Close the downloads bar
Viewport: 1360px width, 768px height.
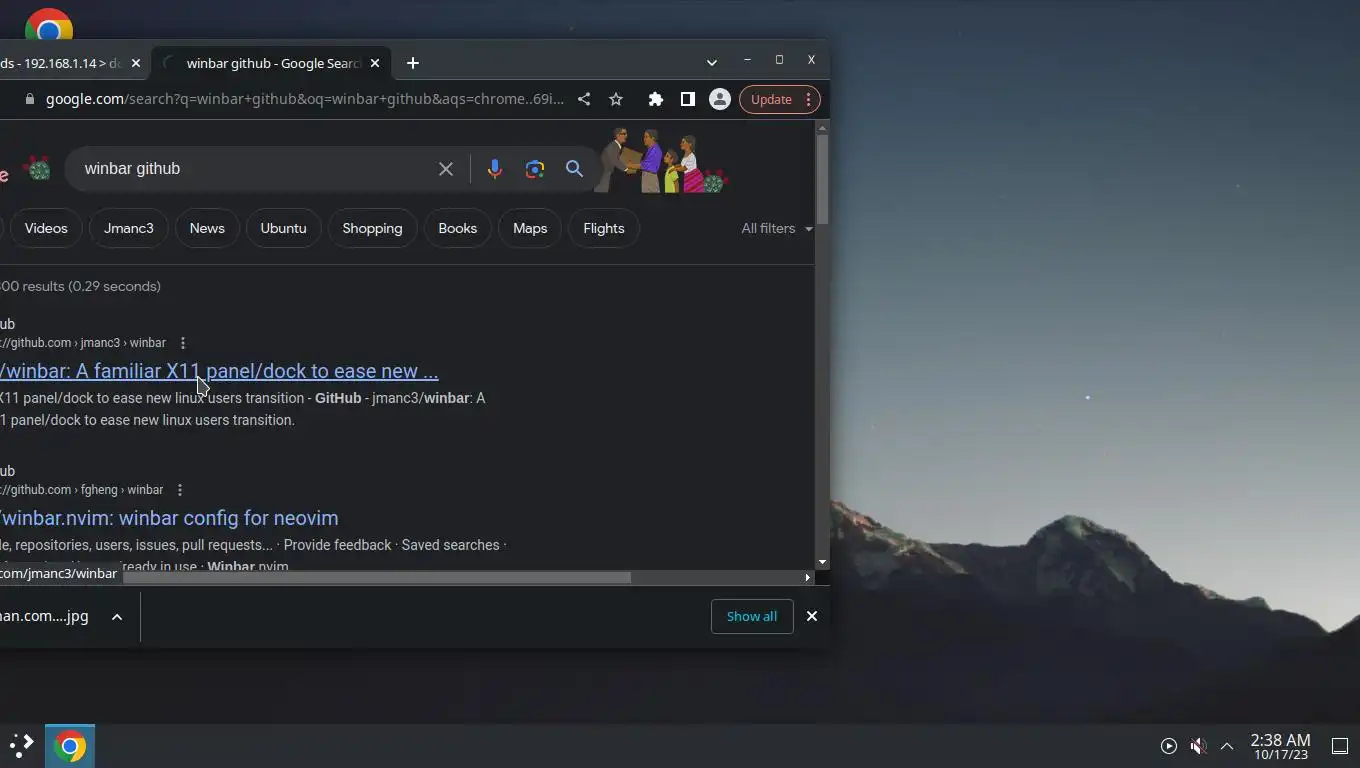812,616
